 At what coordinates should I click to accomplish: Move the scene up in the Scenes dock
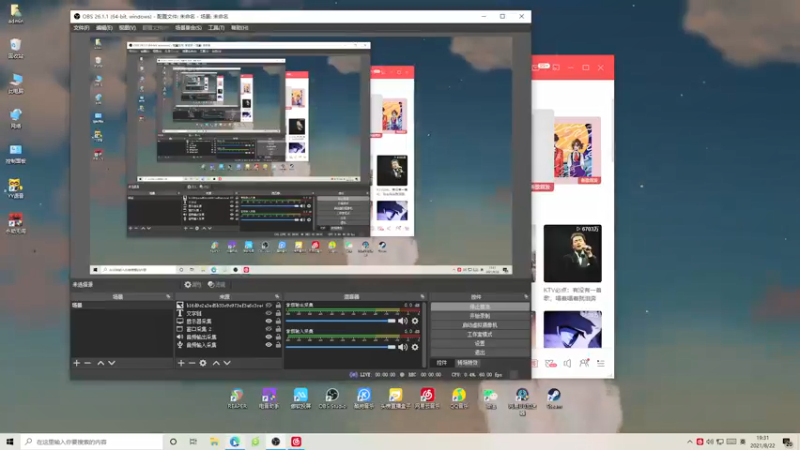pyautogui.click(x=101, y=363)
